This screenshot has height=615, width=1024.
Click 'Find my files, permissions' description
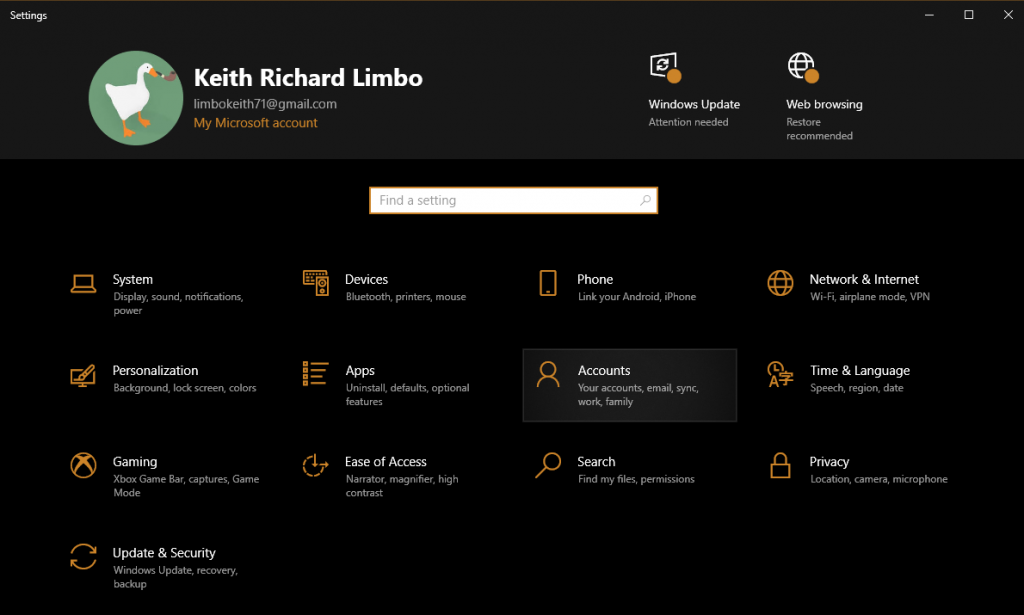[x=636, y=479]
